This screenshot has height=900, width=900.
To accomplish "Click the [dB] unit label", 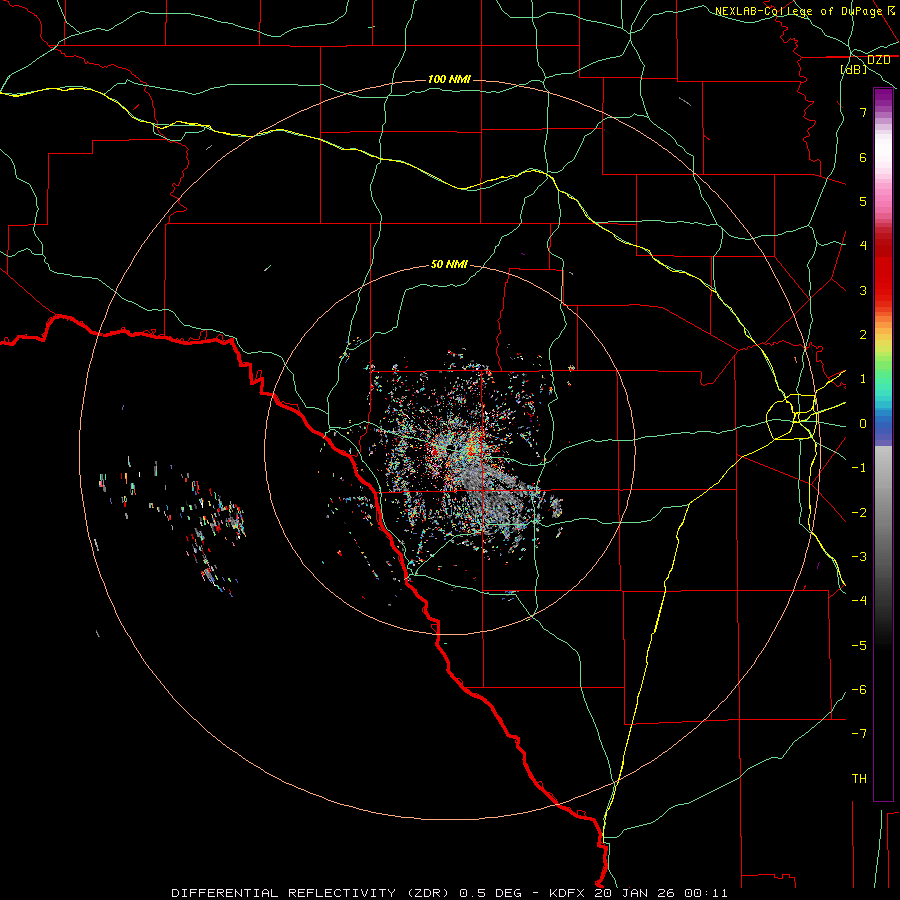I will tap(854, 69).
